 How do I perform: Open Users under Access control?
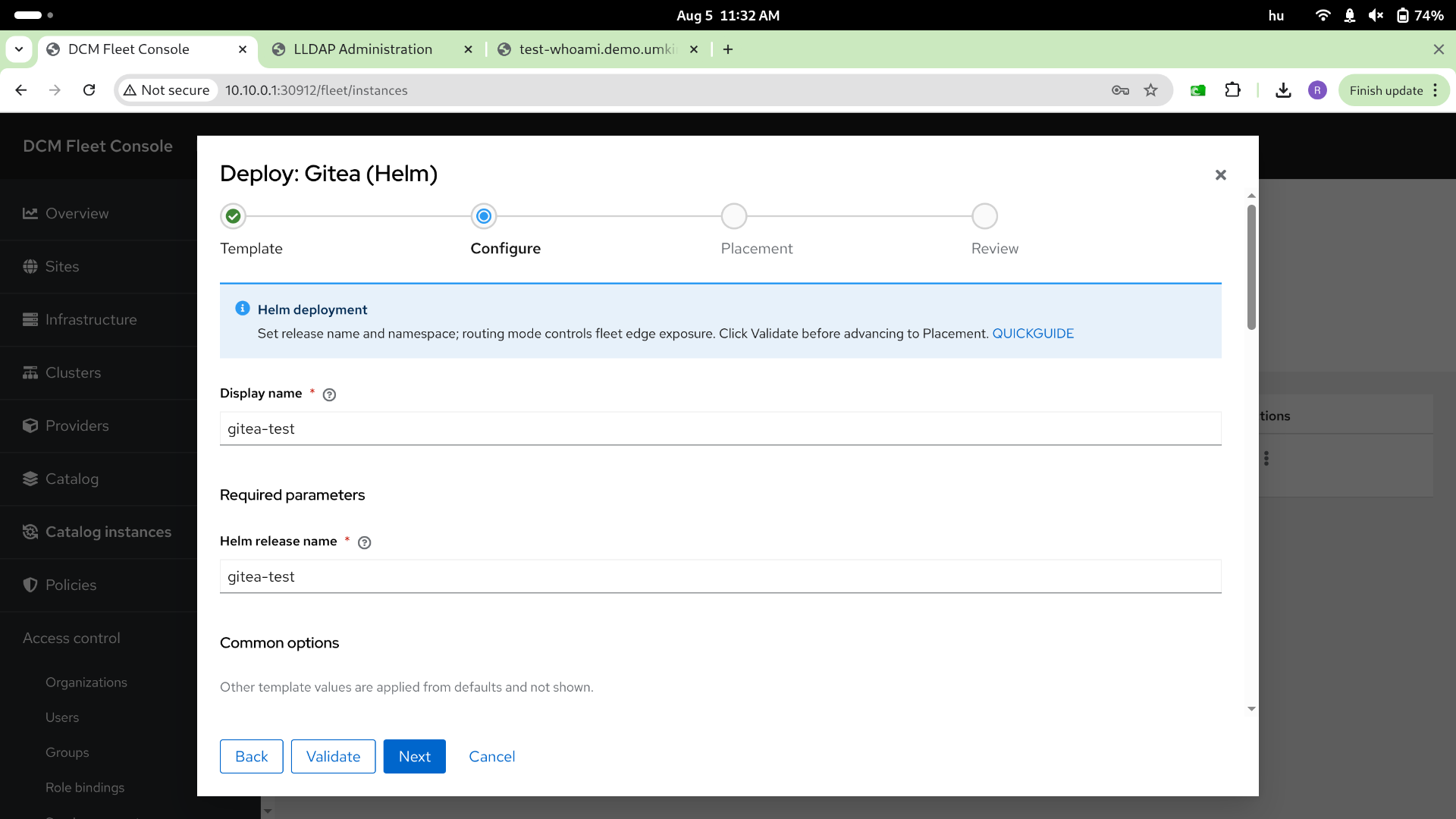pos(62,717)
